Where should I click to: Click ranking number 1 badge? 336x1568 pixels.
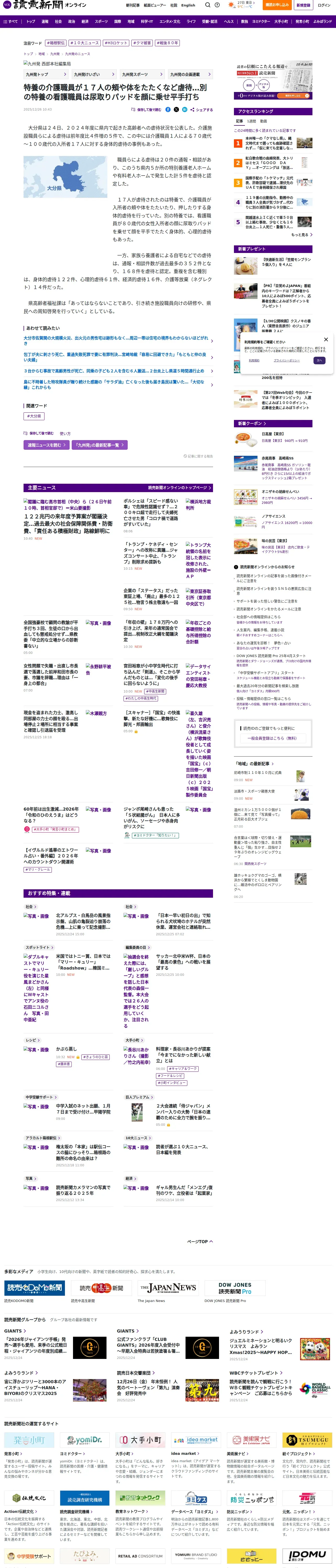(x=238, y=144)
